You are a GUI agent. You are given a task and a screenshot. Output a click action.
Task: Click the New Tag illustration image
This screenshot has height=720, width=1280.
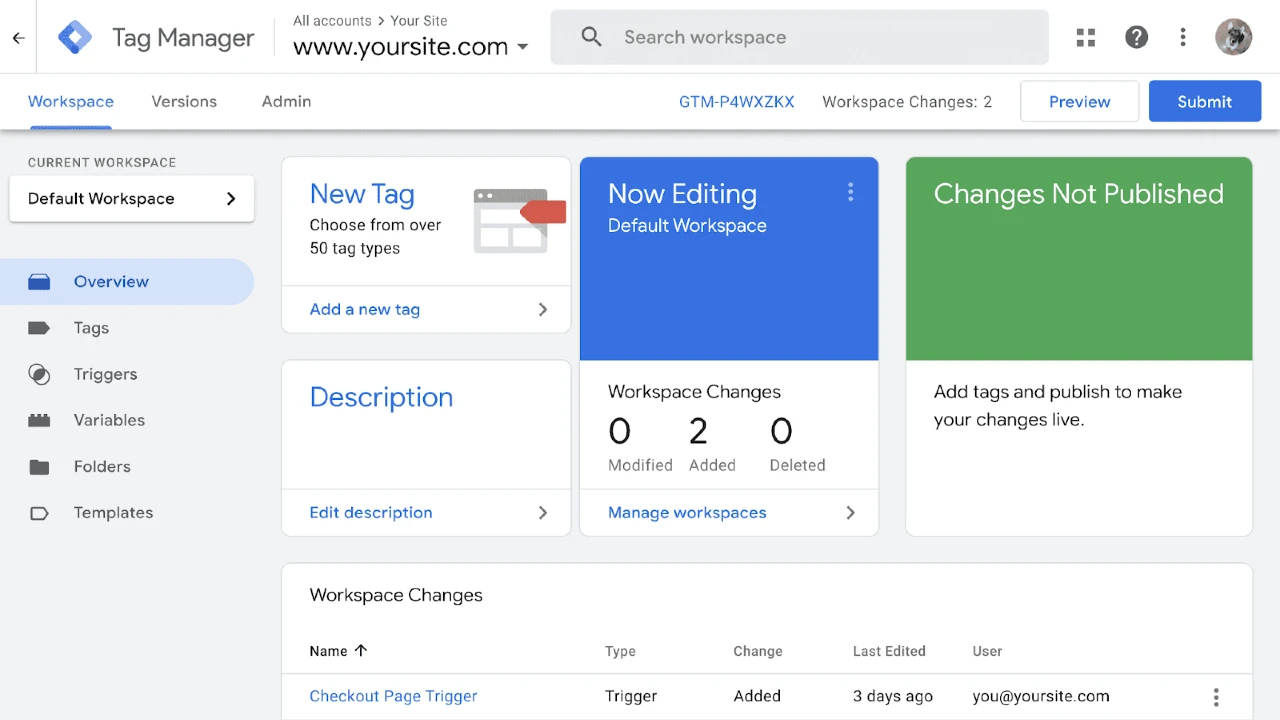click(520, 219)
